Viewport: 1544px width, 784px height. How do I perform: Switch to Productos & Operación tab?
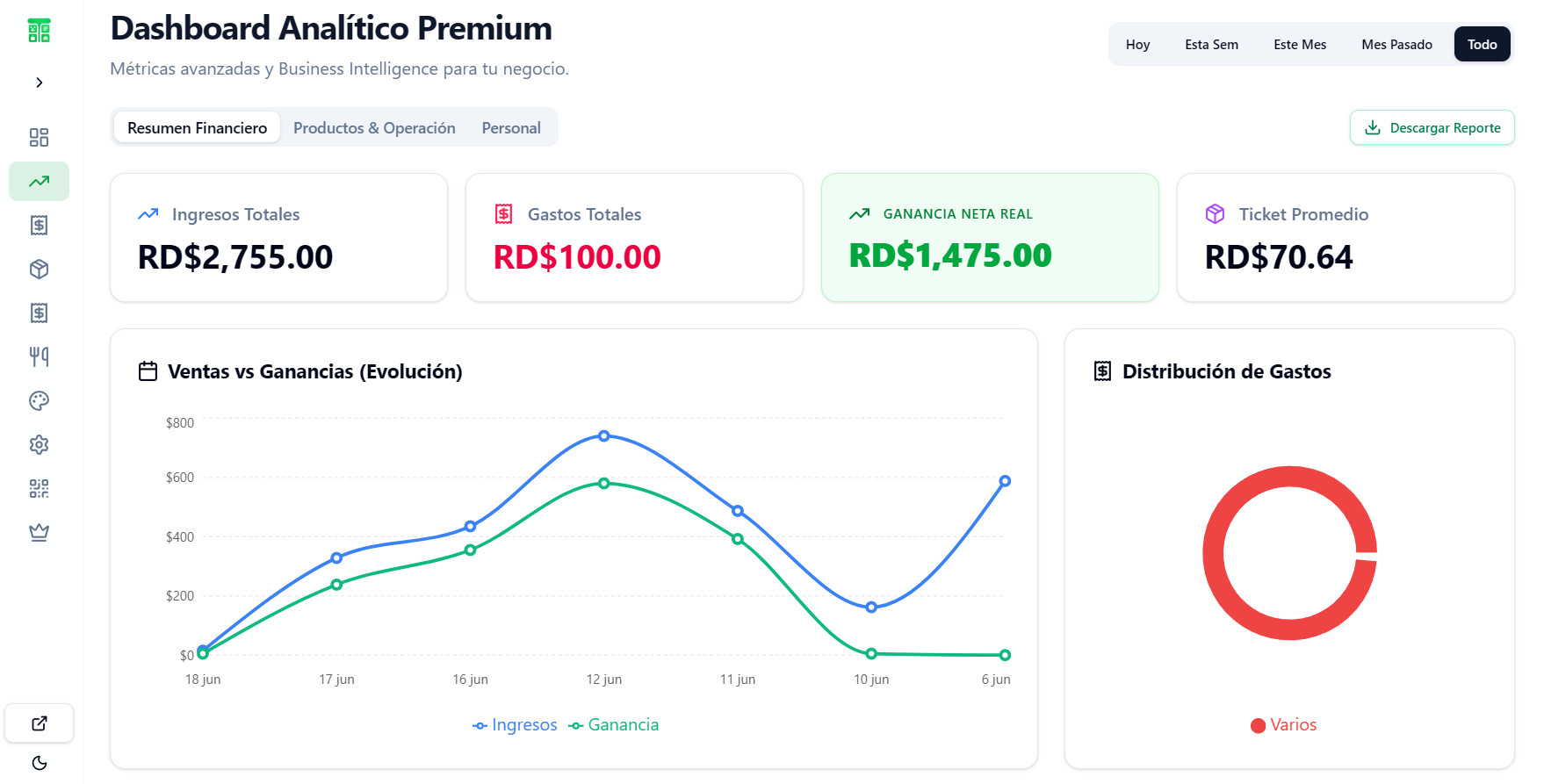point(374,128)
